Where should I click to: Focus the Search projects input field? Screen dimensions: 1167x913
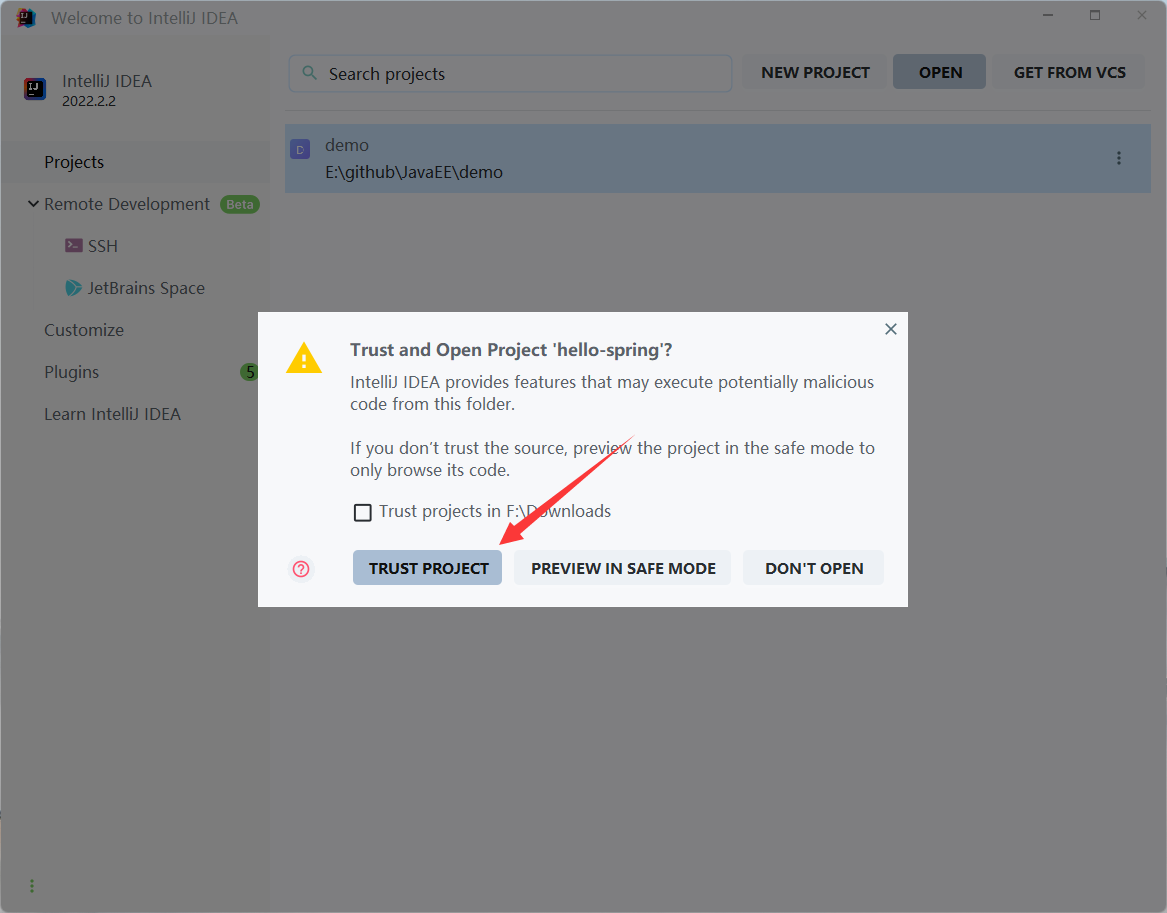click(520, 74)
